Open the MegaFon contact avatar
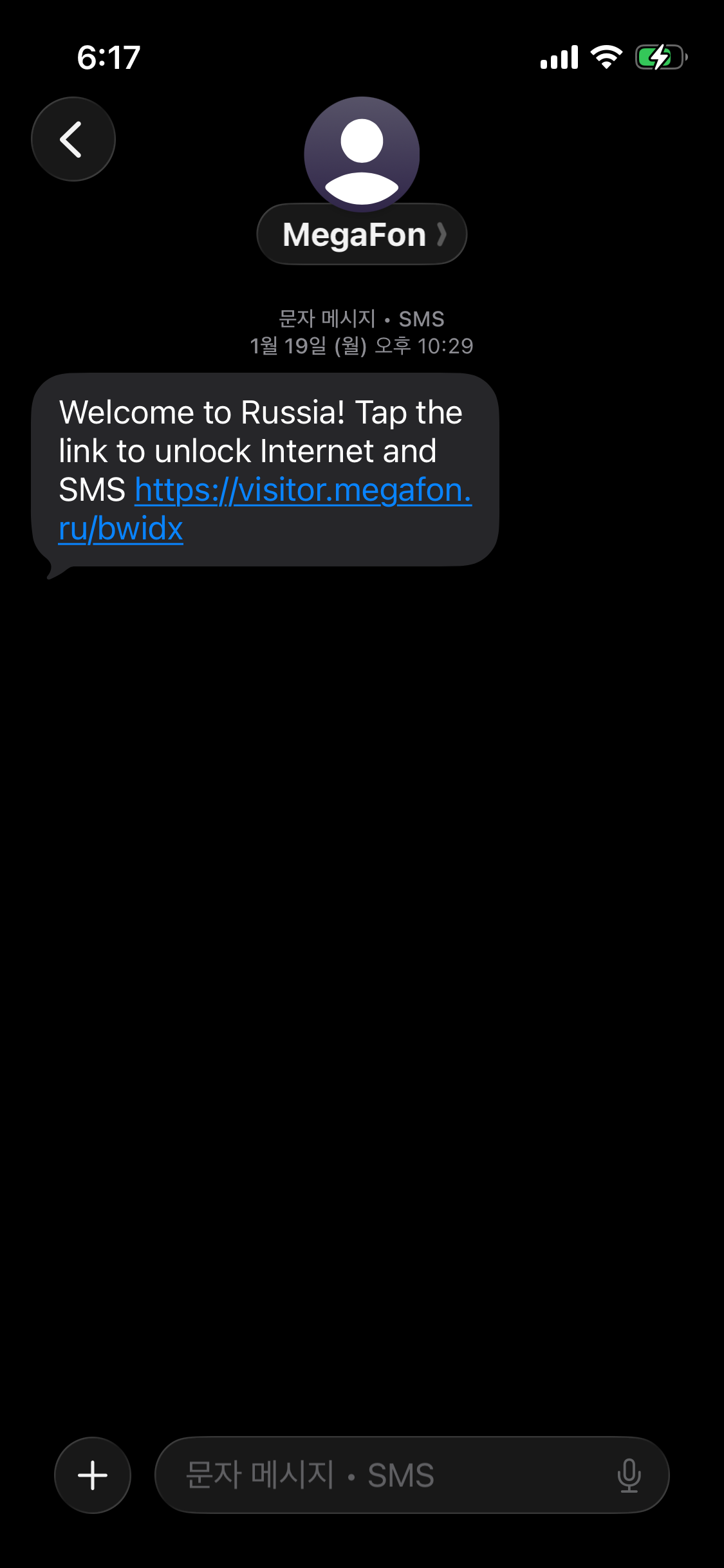 tap(362, 154)
